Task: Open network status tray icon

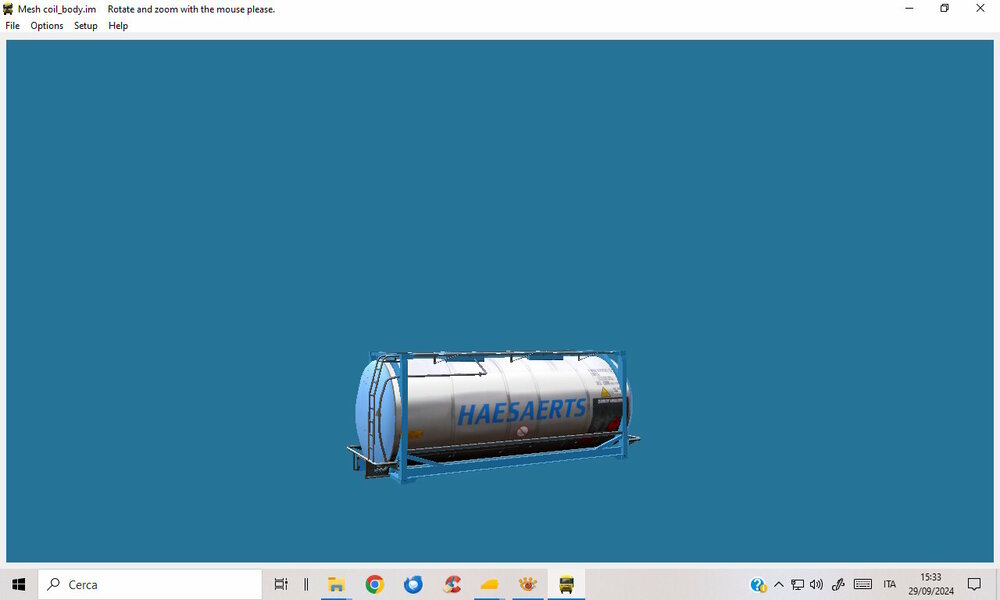Action: click(x=797, y=584)
